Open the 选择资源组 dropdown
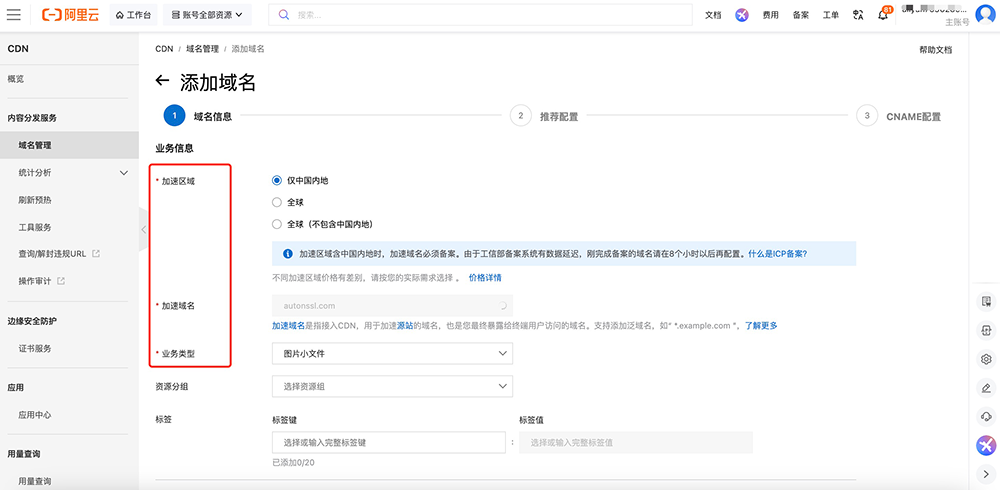This screenshot has height=490, width=1000. click(392, 386)
